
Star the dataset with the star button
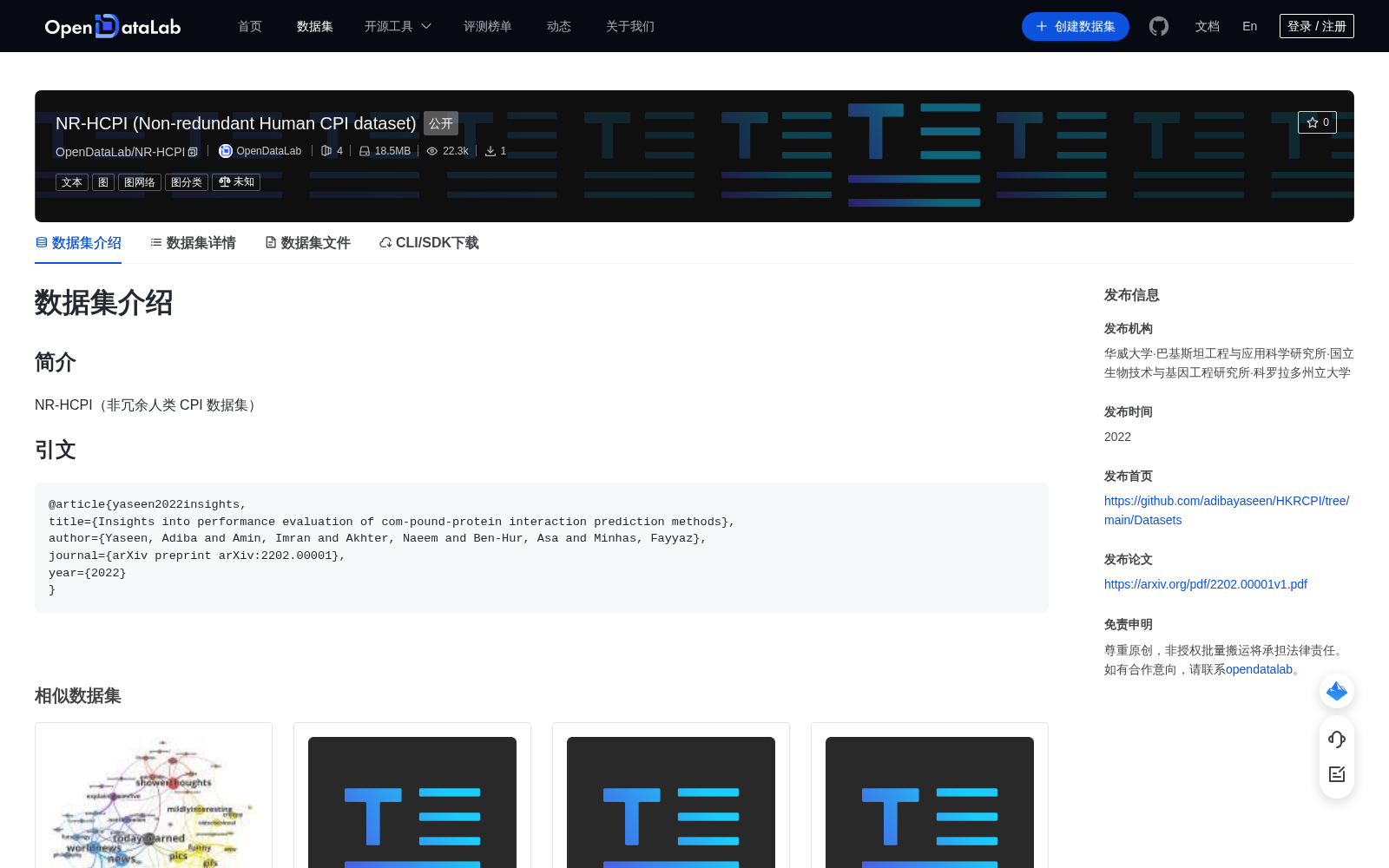[x=1317, y=122]
